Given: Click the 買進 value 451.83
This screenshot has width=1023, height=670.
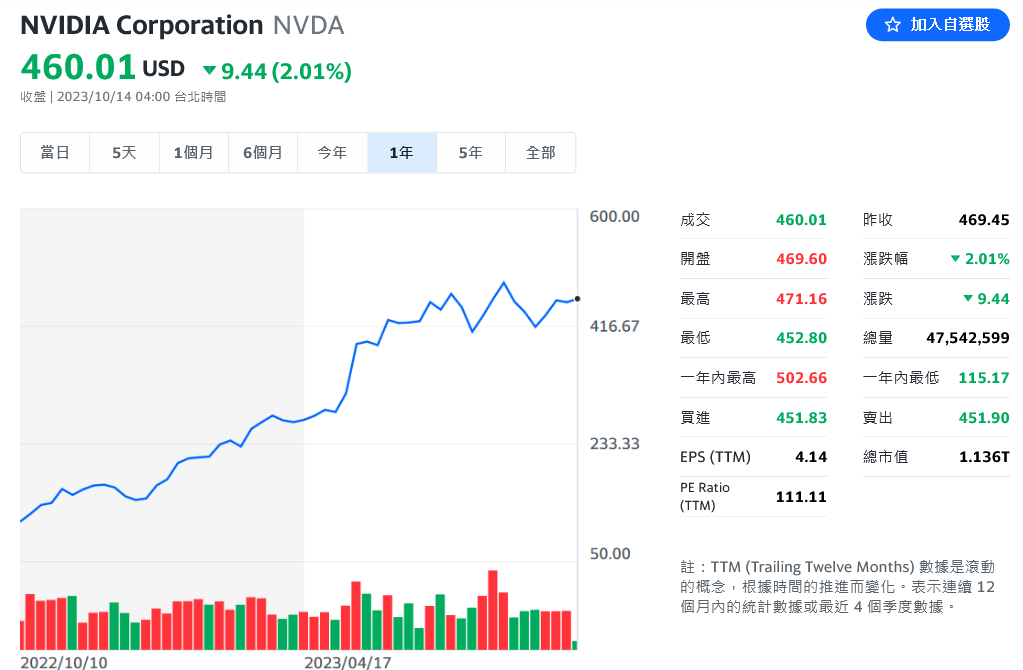Looking at the screenshot, I should coord(801,418).
